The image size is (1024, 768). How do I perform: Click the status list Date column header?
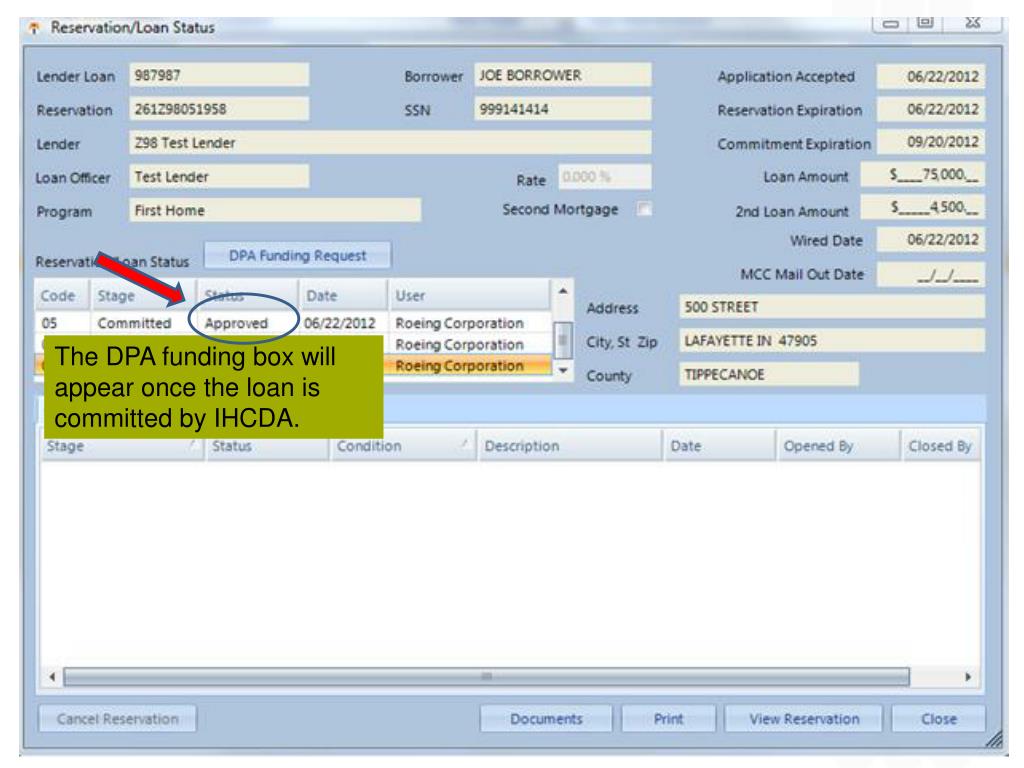[343, 295]
